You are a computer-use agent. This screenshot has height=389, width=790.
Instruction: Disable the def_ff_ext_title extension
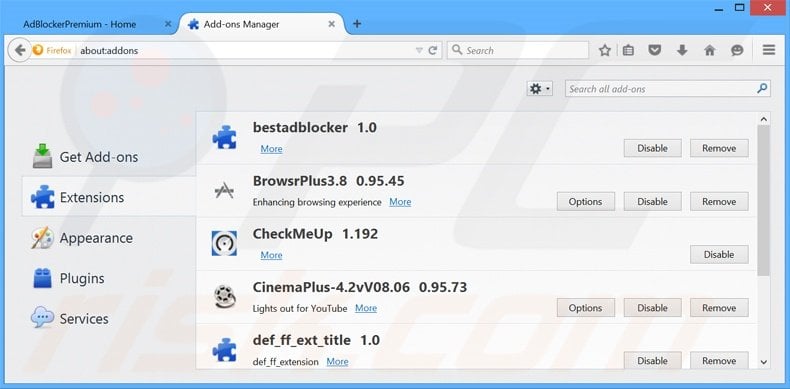[652, 361]
